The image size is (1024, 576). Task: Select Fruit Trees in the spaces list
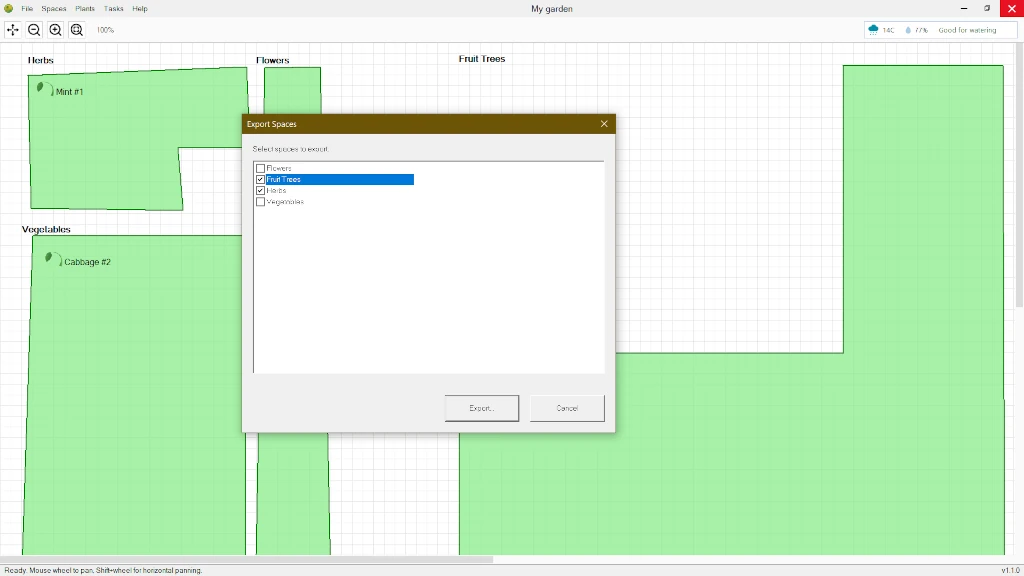point(300,179)
